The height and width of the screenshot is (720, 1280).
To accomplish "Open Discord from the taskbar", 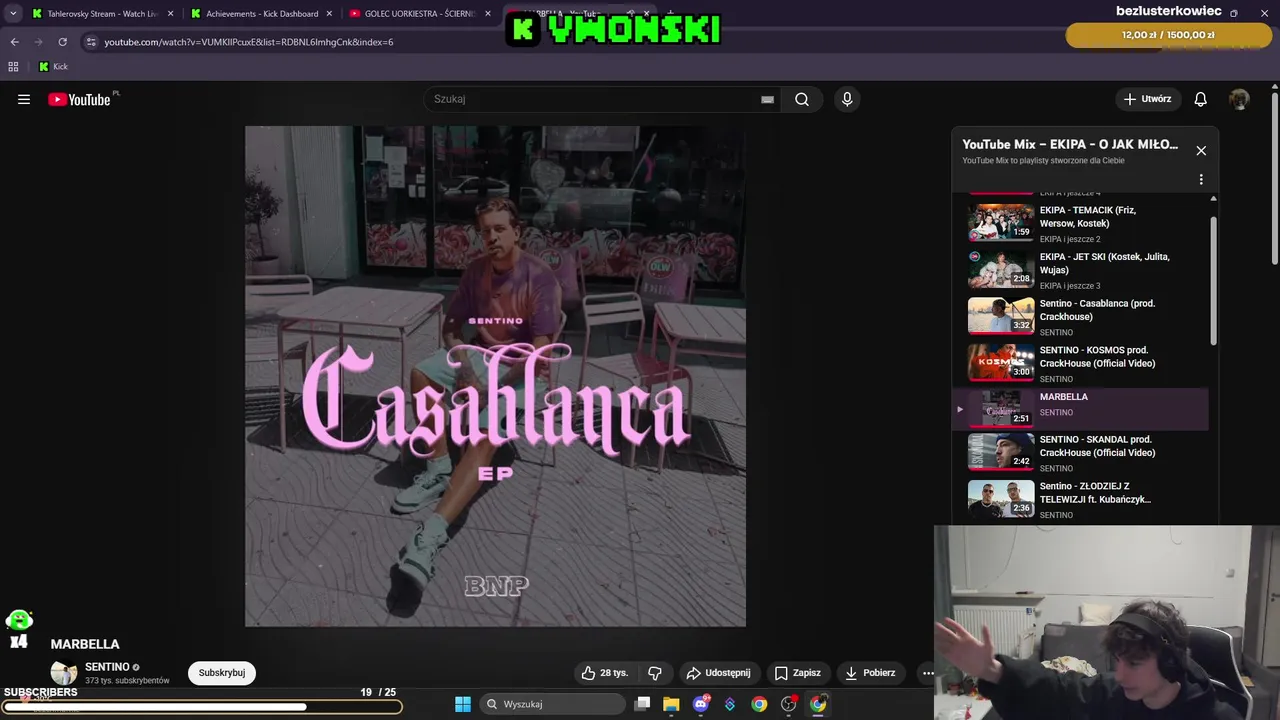I will [701, 704].
